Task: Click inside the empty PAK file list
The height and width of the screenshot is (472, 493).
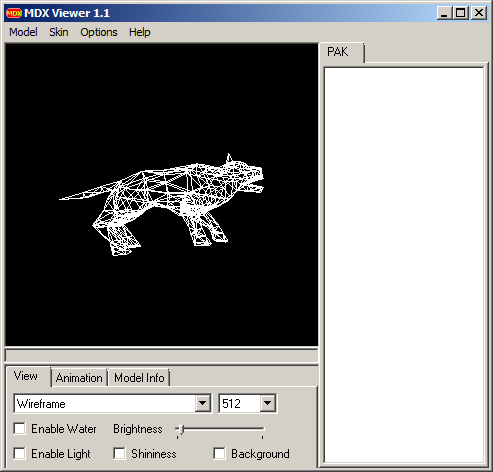Action: pos(404,265)
